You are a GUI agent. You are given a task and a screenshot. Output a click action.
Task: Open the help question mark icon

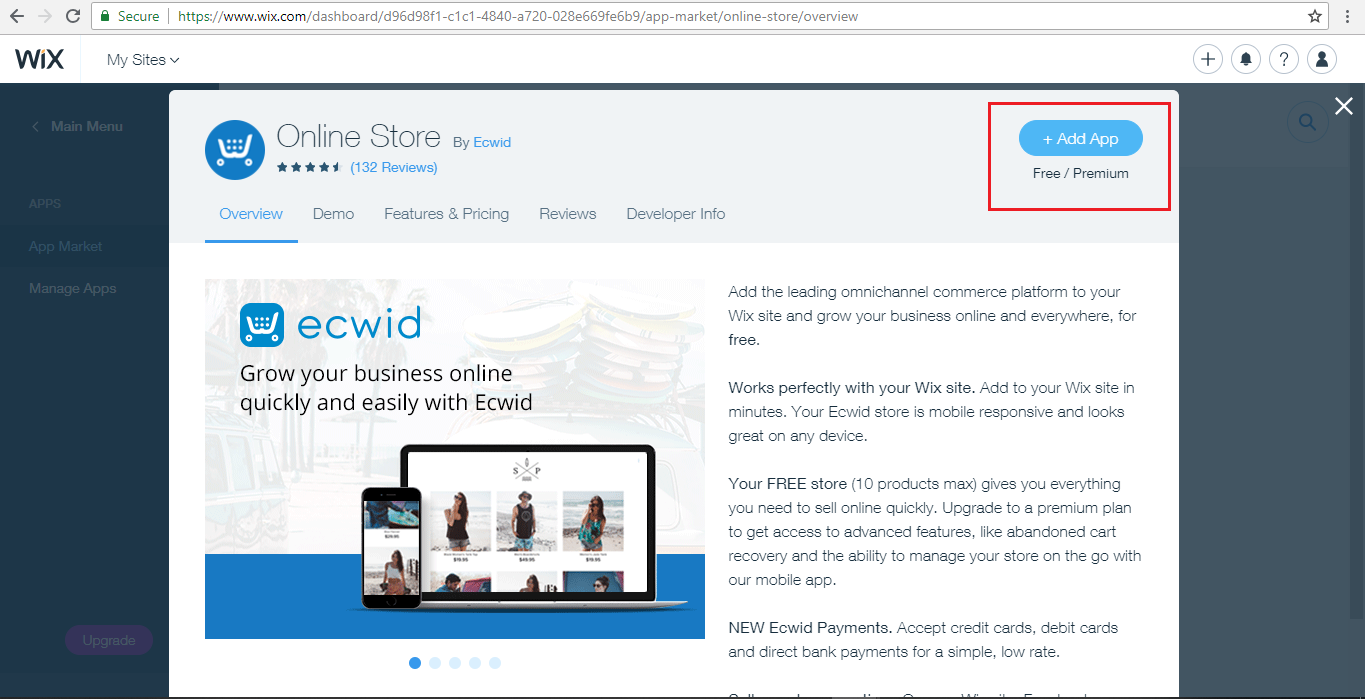click(x=1284, y=60)
